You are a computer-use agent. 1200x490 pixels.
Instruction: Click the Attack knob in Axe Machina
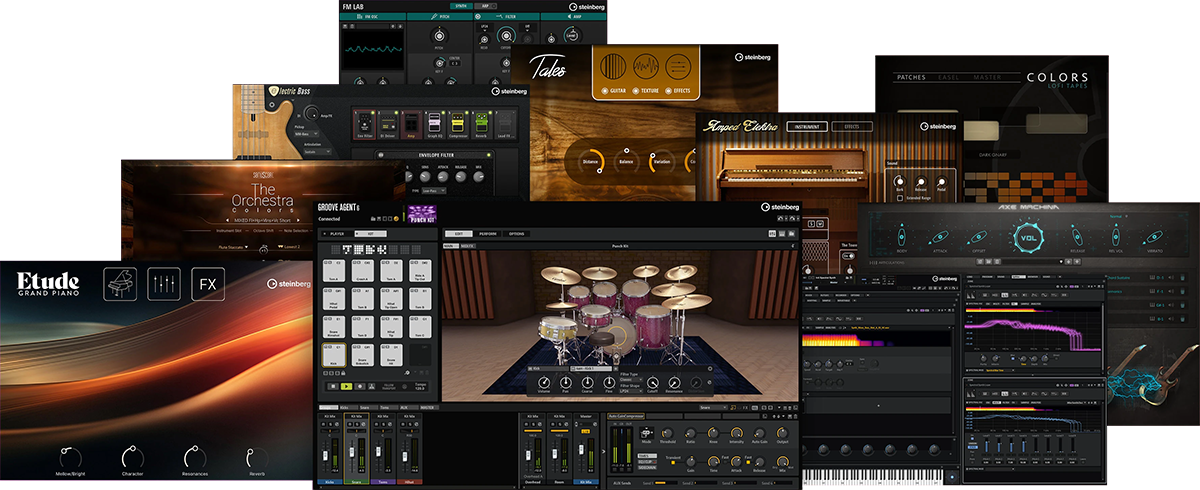tap(939, 239)
